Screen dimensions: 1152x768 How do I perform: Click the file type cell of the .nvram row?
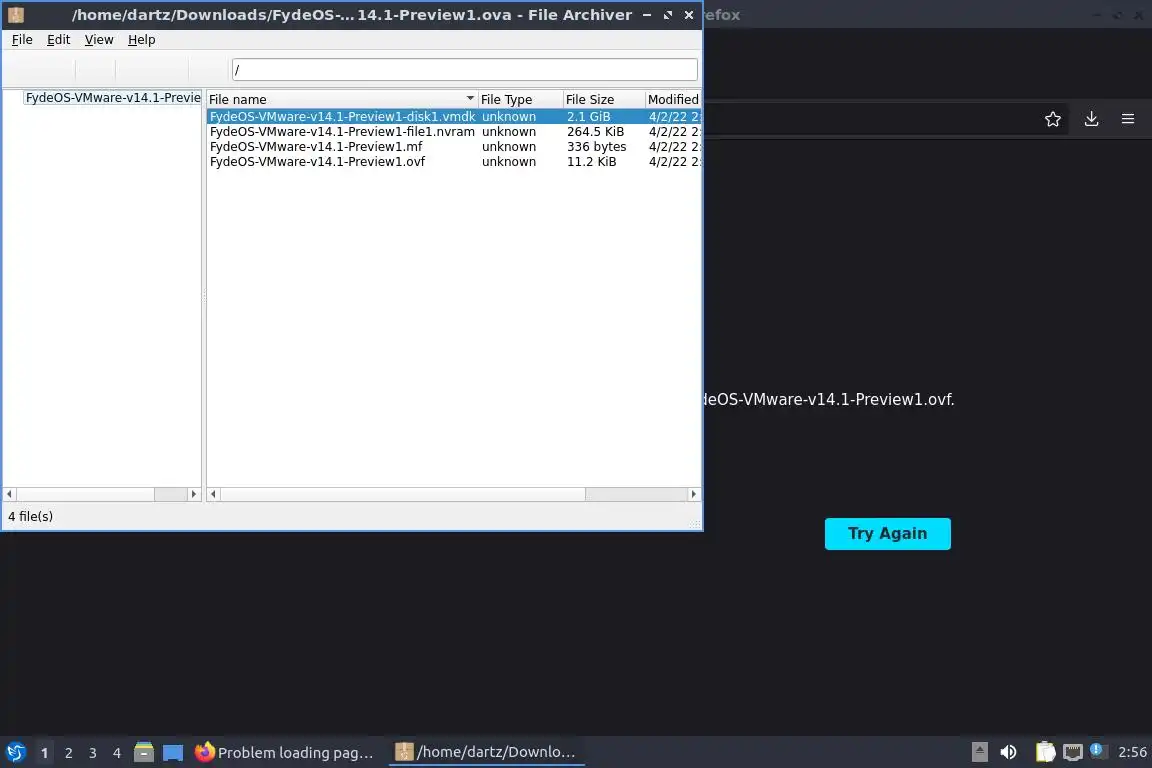click(x=508, y=132)
